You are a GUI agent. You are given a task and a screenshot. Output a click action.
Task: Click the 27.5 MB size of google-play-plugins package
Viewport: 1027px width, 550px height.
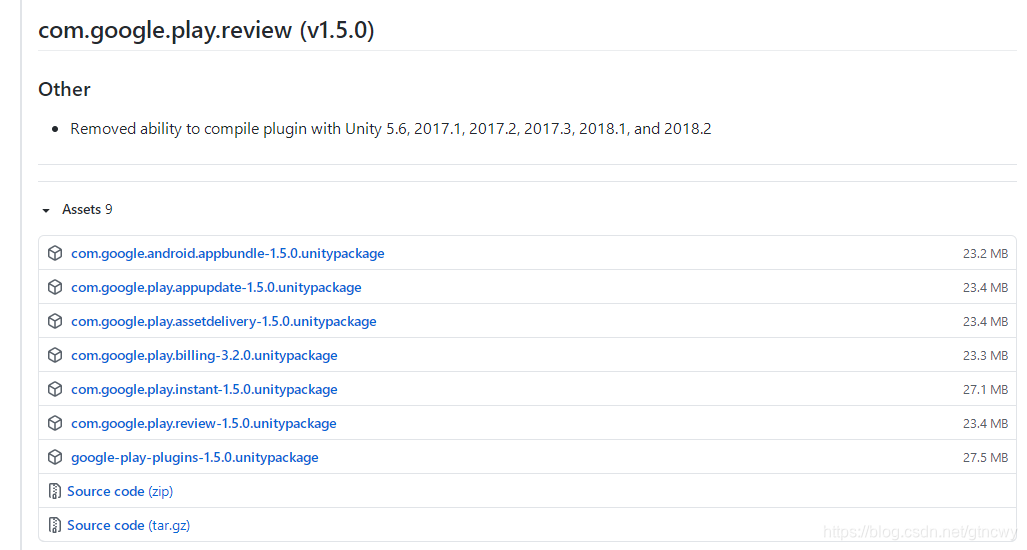985,458
